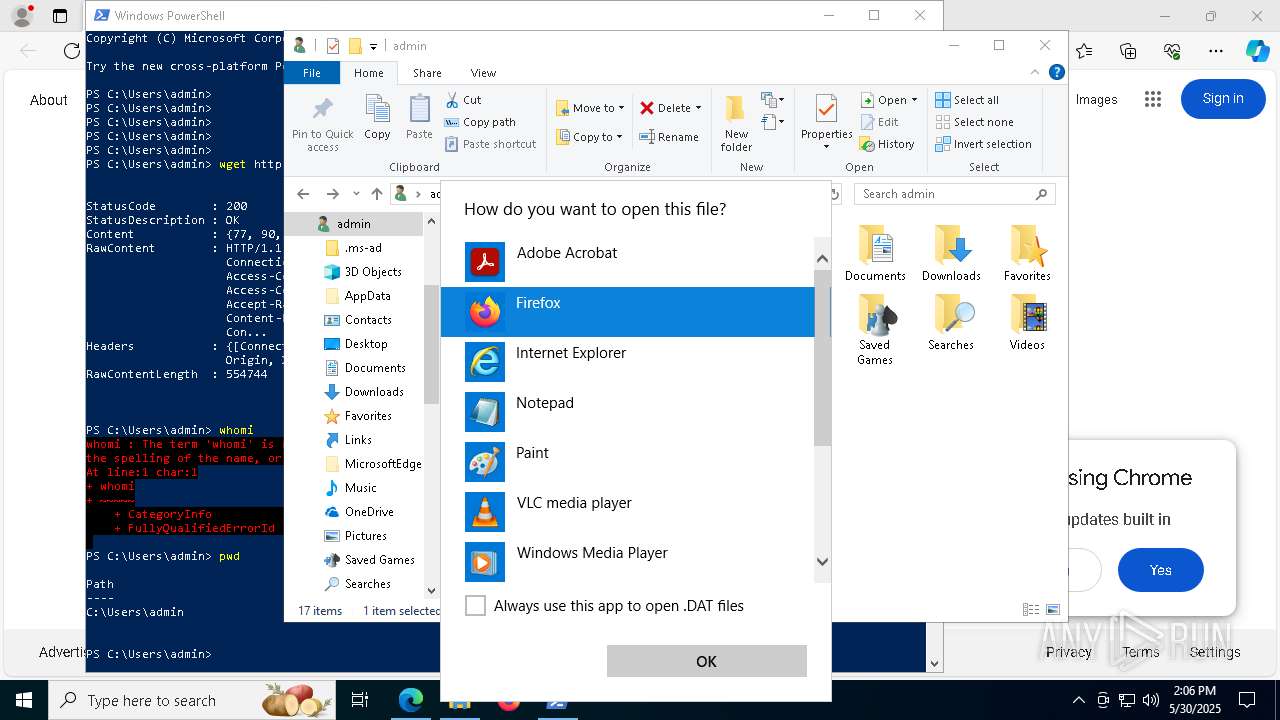
Task: Click Edit in the Open group
Action: tap(880, 122)
